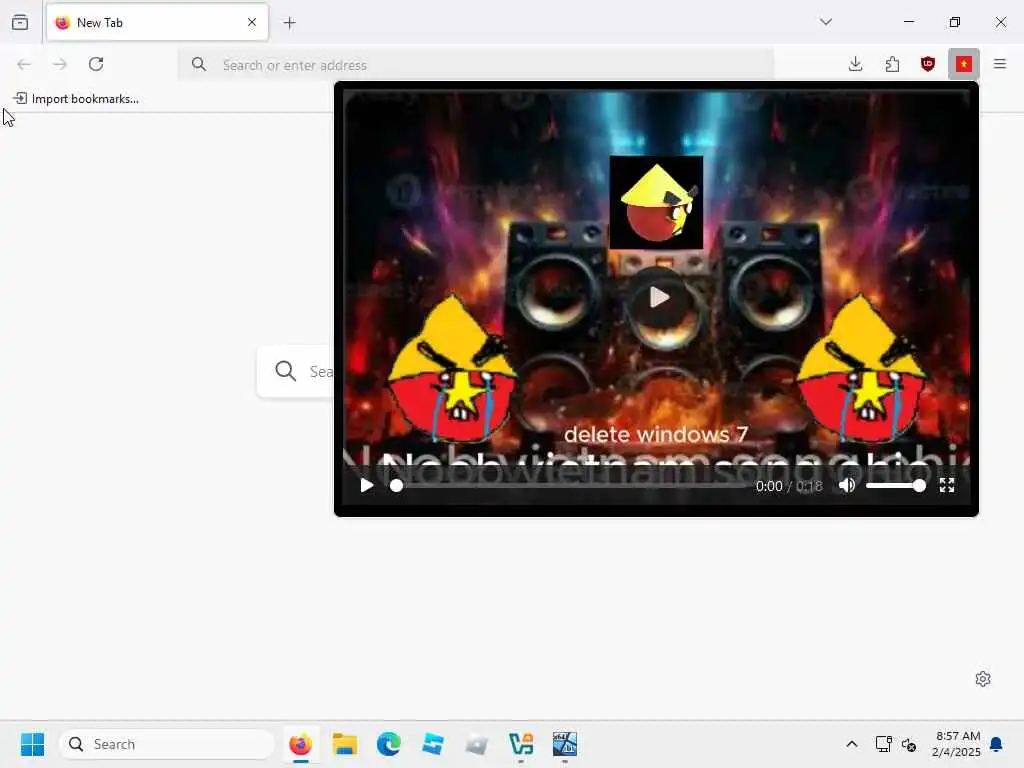Click Import bookmarks link

click(76, 99)
